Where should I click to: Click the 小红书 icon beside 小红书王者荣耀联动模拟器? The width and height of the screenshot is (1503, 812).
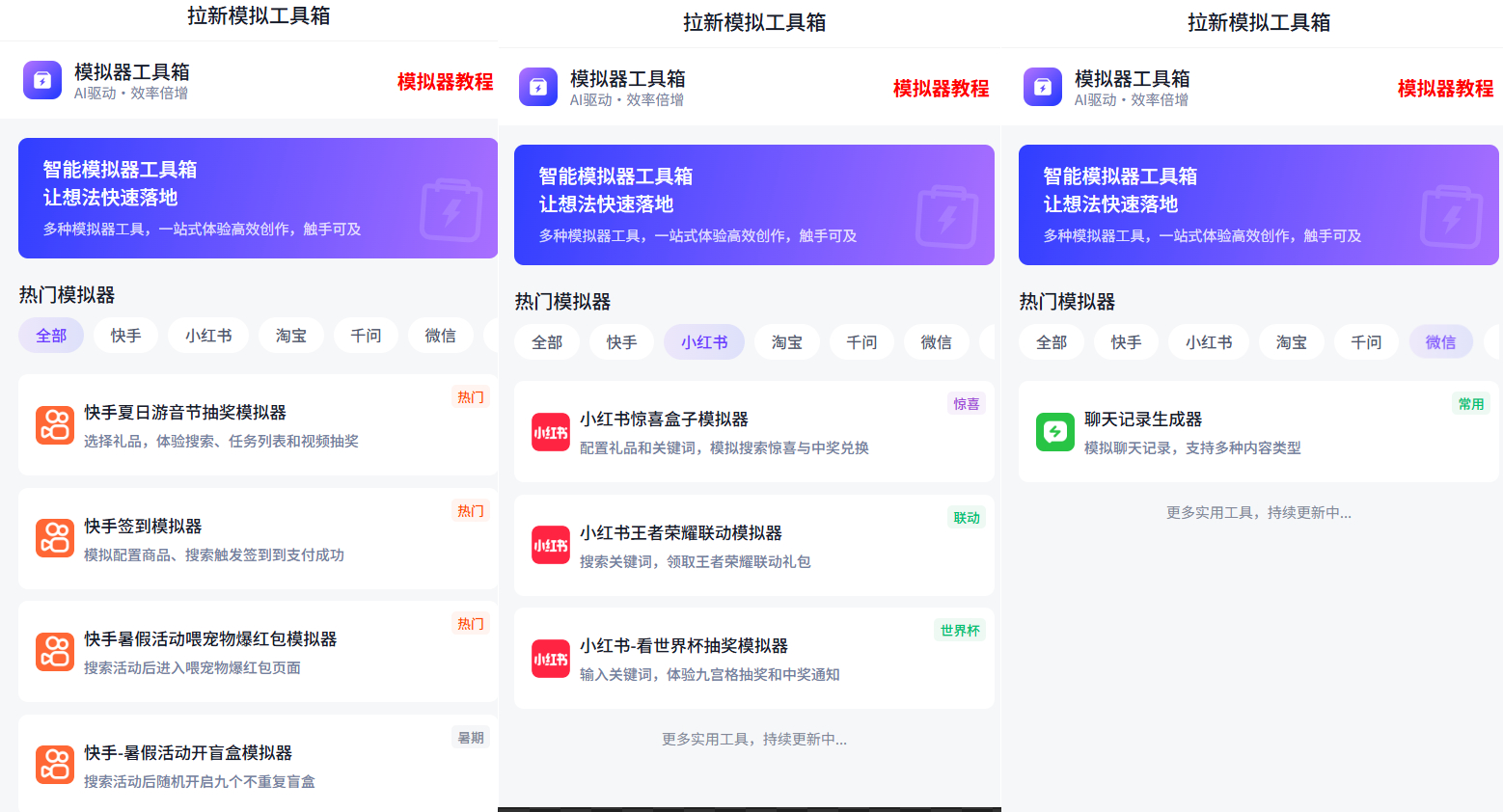551,546
